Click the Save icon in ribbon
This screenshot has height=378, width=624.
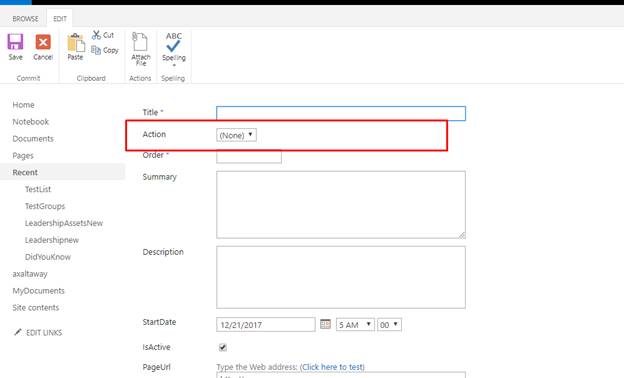[16, 42]
